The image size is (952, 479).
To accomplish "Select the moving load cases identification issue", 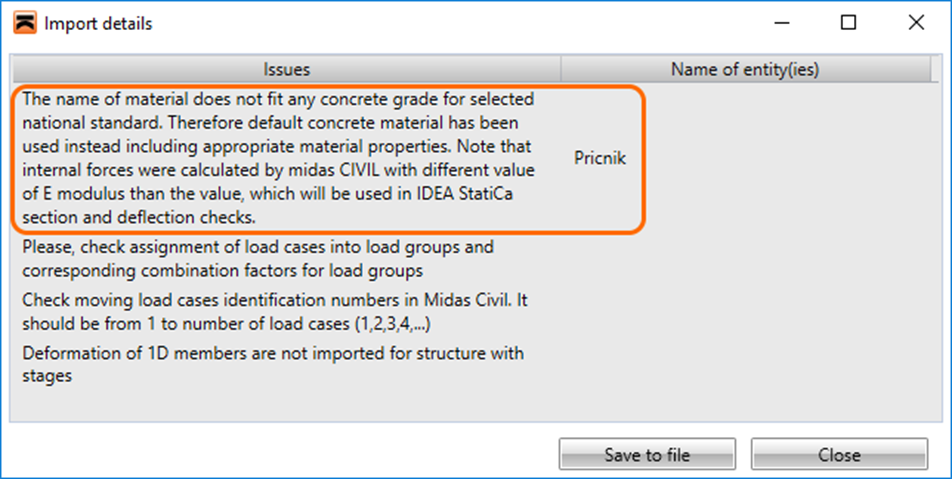I will (x=270, y=310).
